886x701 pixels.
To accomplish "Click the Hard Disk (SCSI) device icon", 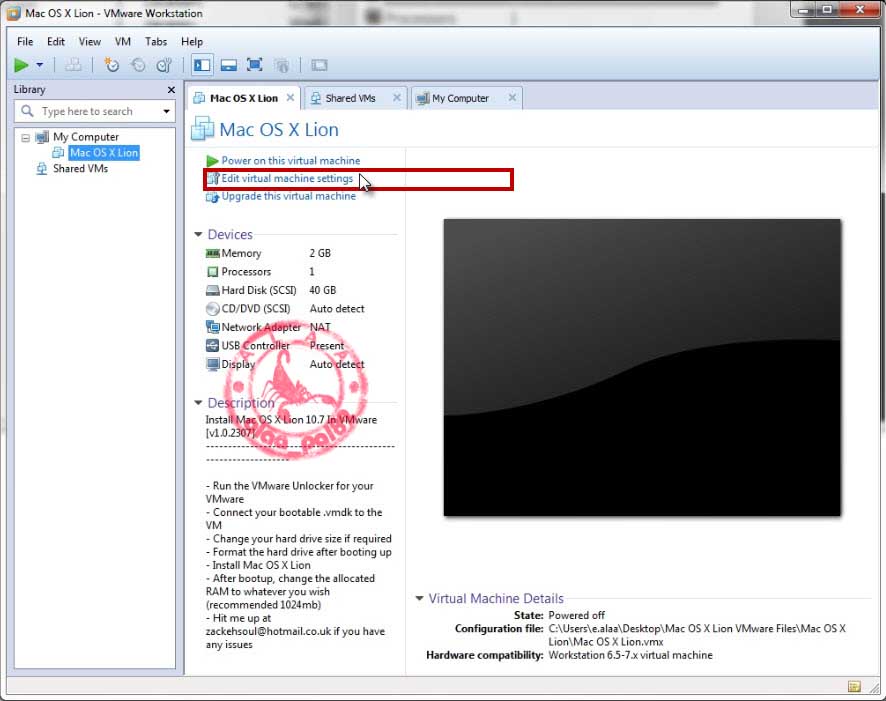I will pos(212,290).
